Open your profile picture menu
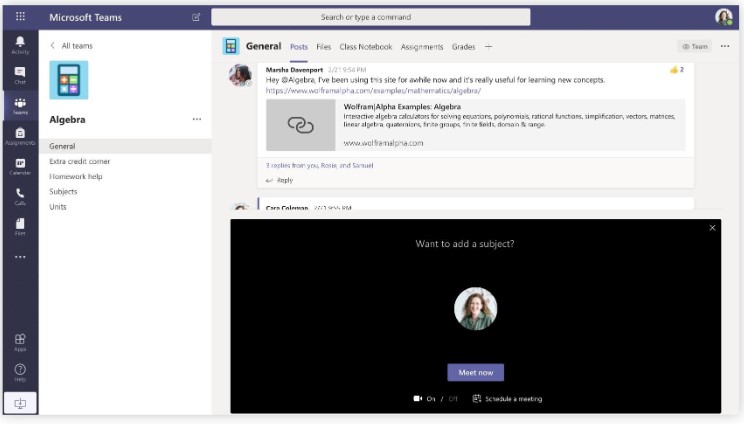This screenshot has height=424, width=744. point(724,17)
